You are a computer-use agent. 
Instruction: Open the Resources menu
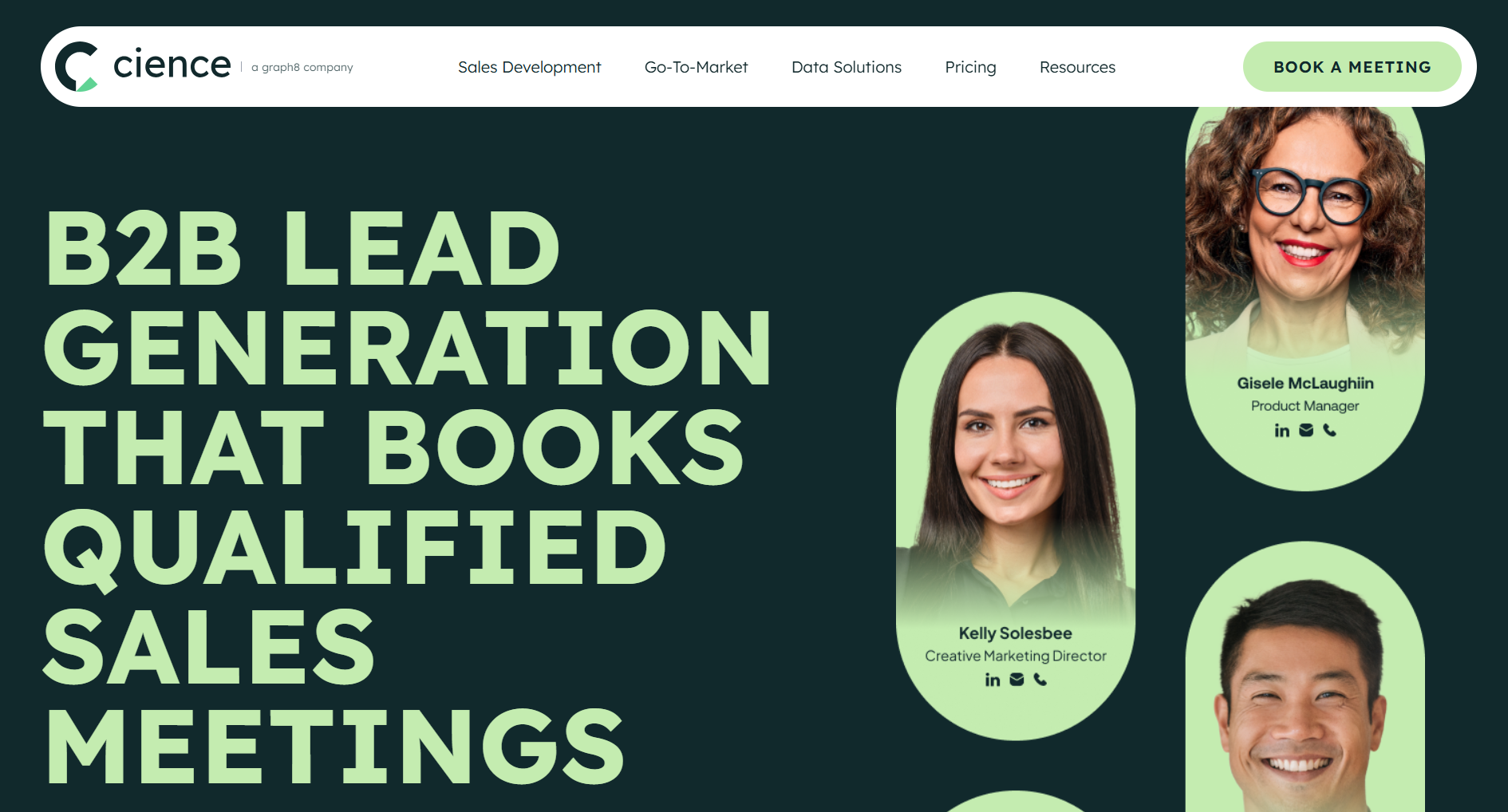coord(1077,67)
